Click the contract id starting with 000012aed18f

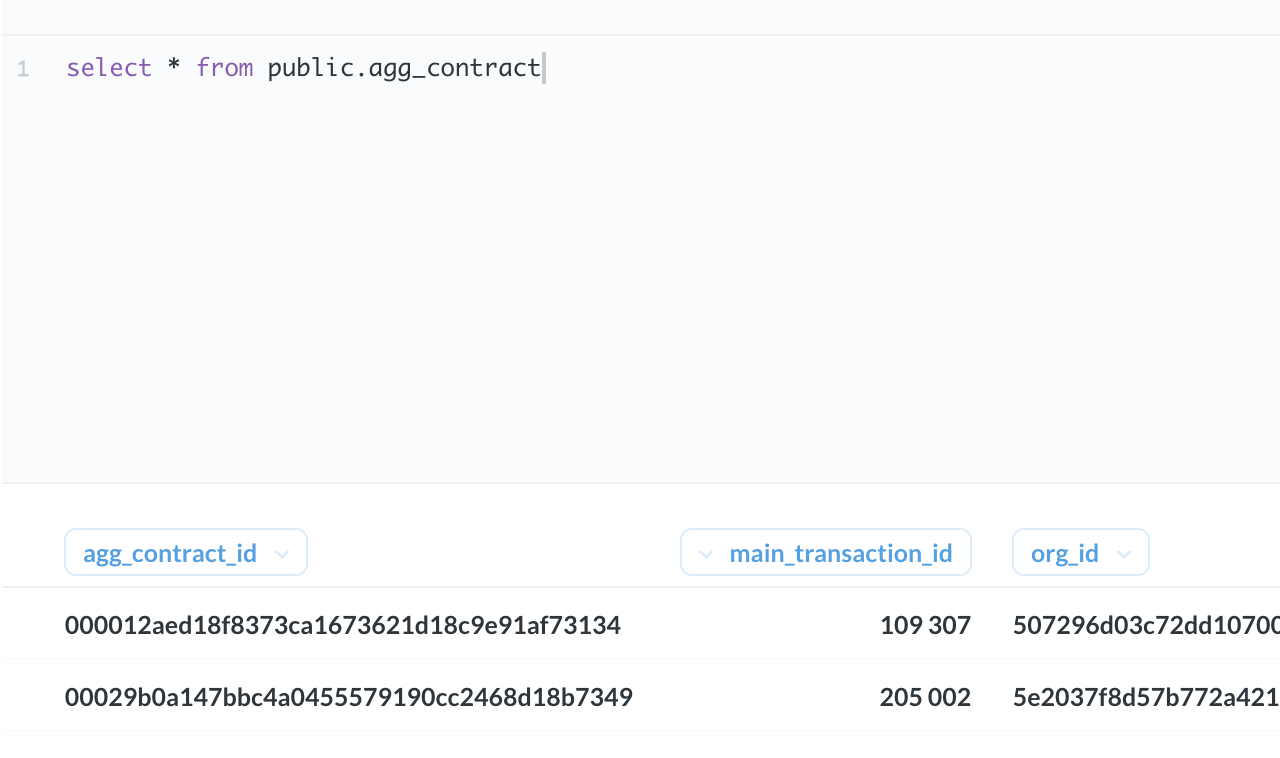point(343,624)
